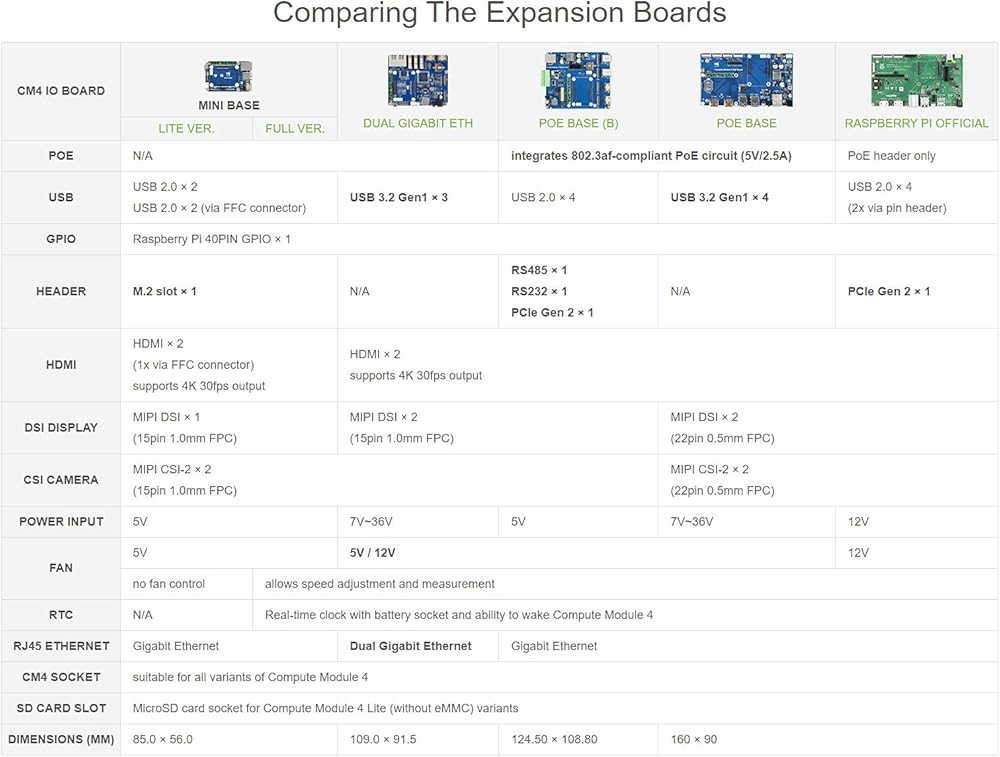The height and width of the screenshot is (757, 1000).
Task: Click the PoE Base board image
Action: [746, 80]
